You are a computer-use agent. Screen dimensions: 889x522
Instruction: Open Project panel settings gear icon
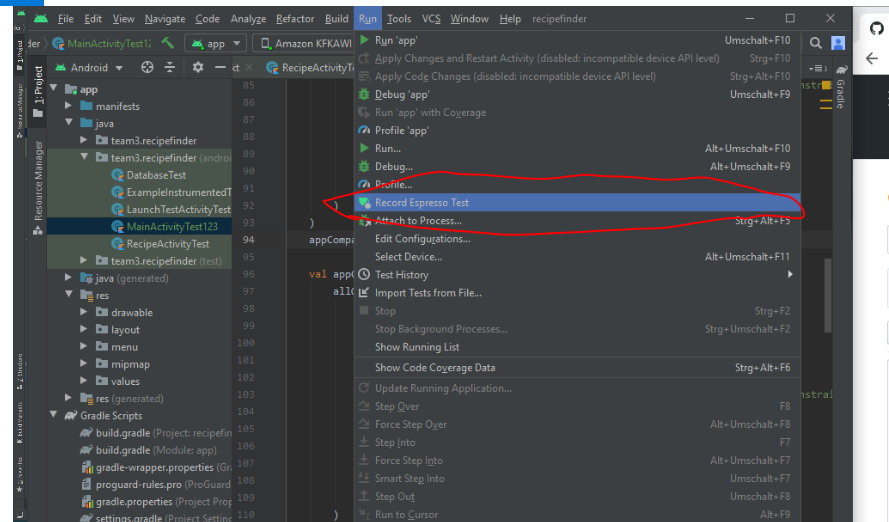pos(197,67)
